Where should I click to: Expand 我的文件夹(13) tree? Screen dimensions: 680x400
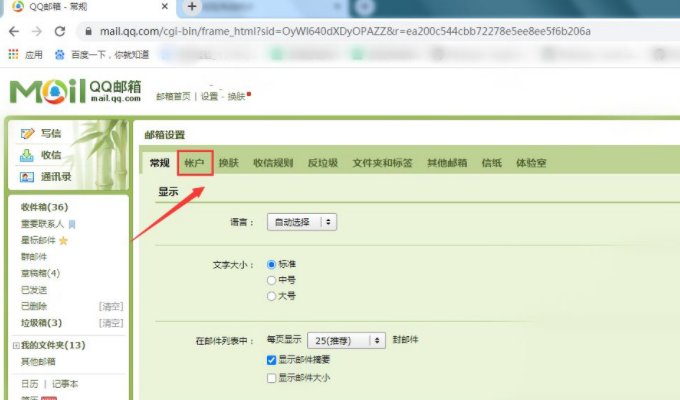[x=16, y=346]
